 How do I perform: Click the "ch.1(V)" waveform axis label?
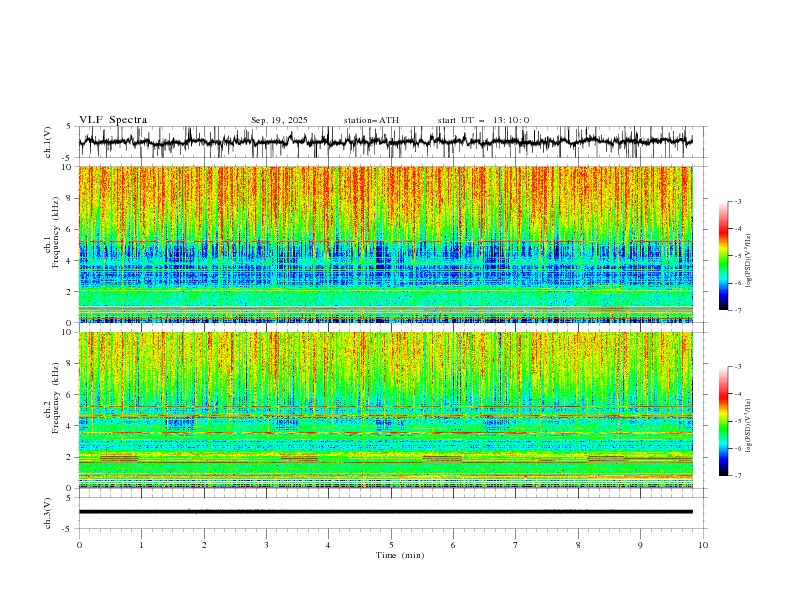point(48,142)
